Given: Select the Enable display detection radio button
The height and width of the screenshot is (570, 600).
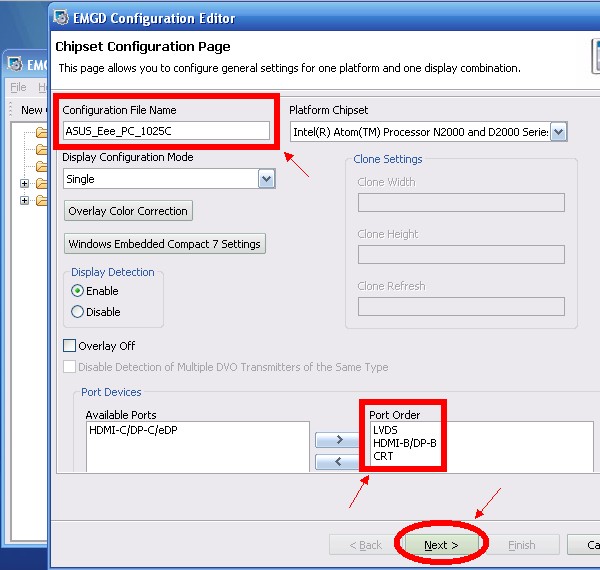Looking at the screenshot, I should 78,291.
